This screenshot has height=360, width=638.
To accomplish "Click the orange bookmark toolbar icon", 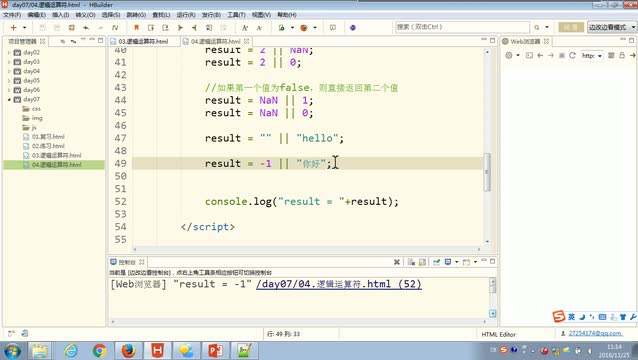I will click(x=136, y=28).
